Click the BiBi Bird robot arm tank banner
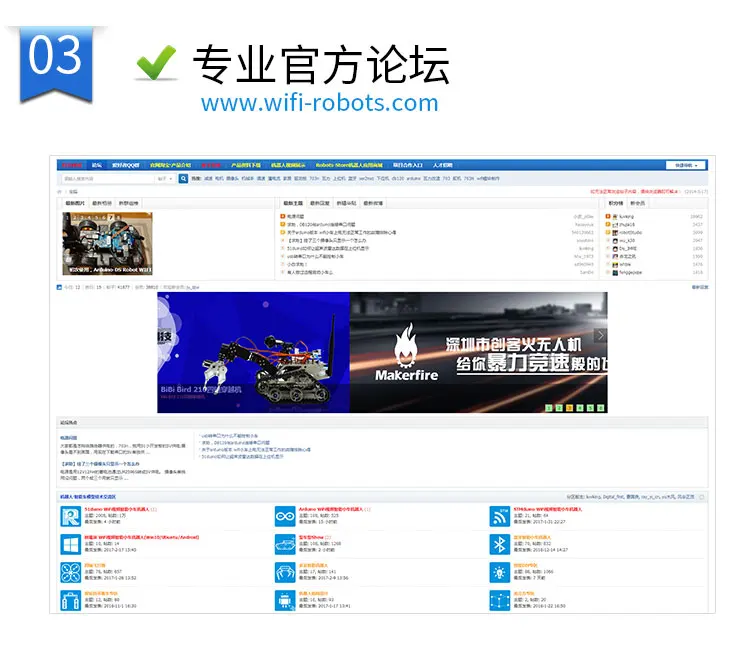 click(254, 352)
